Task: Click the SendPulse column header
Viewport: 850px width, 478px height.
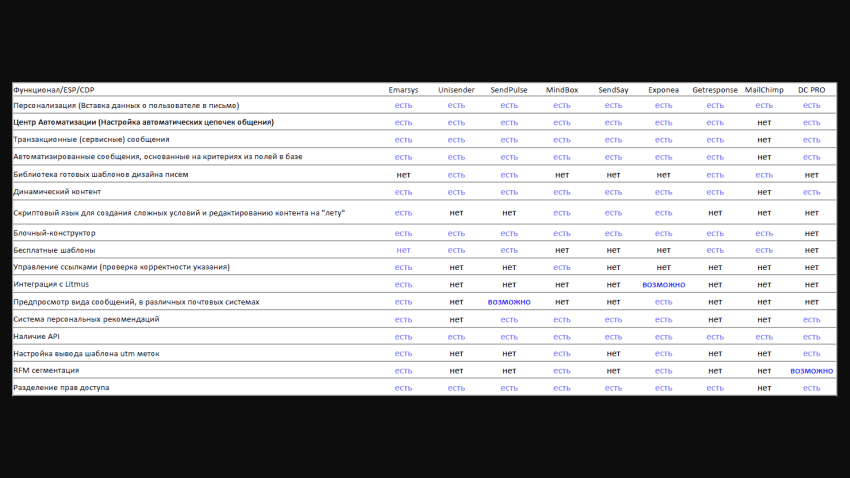Action: (509, 90)
